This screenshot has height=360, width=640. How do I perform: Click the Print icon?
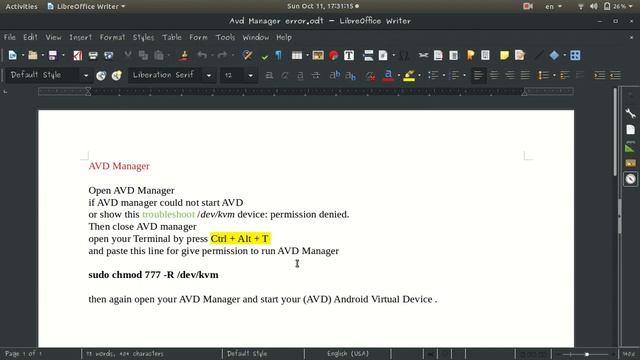coord(93,55)
